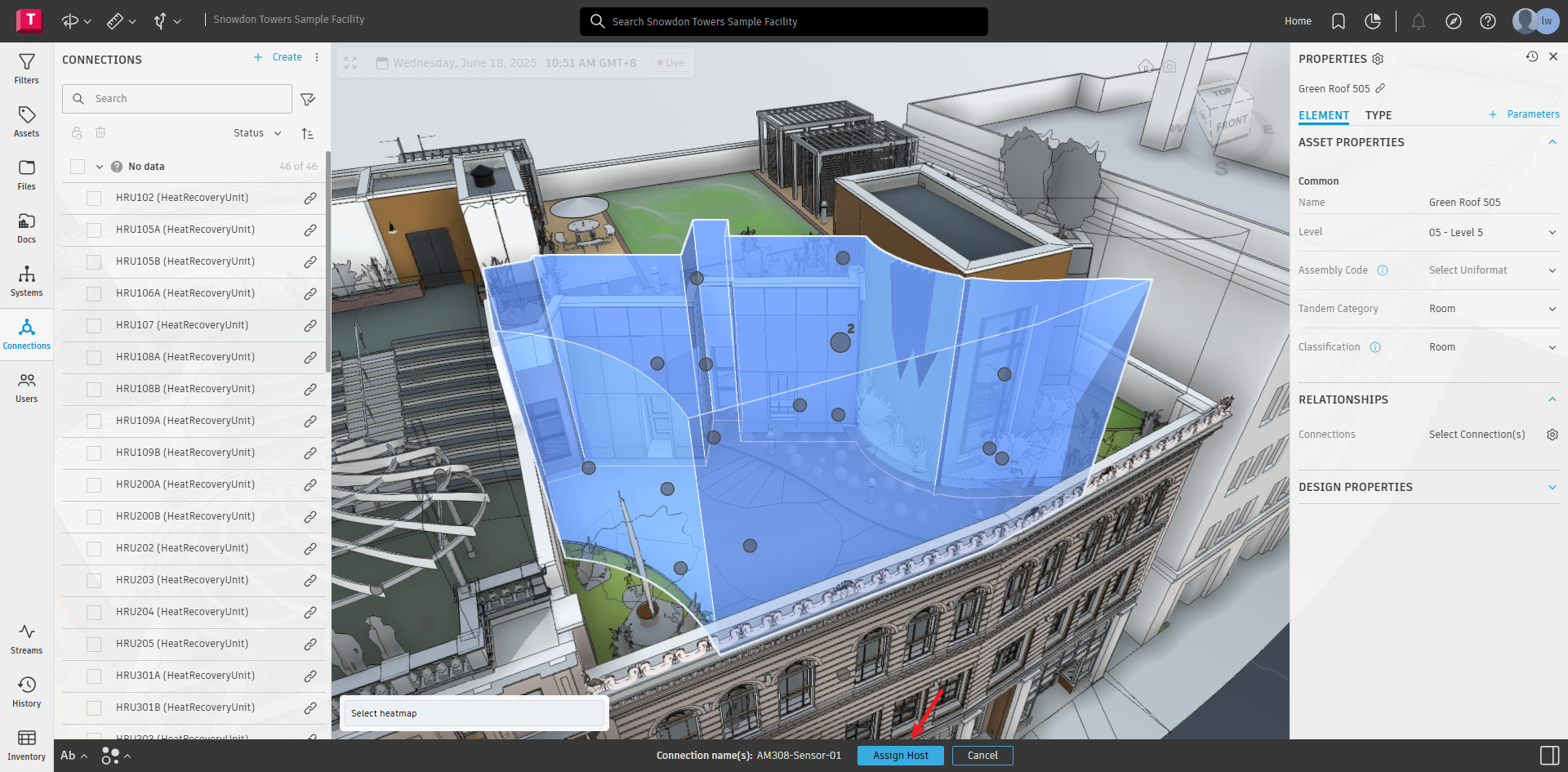Image resolution: width=1568 pixels, height=772 pixels.
Task: Click the Live mode button
Action: point(671,63)
